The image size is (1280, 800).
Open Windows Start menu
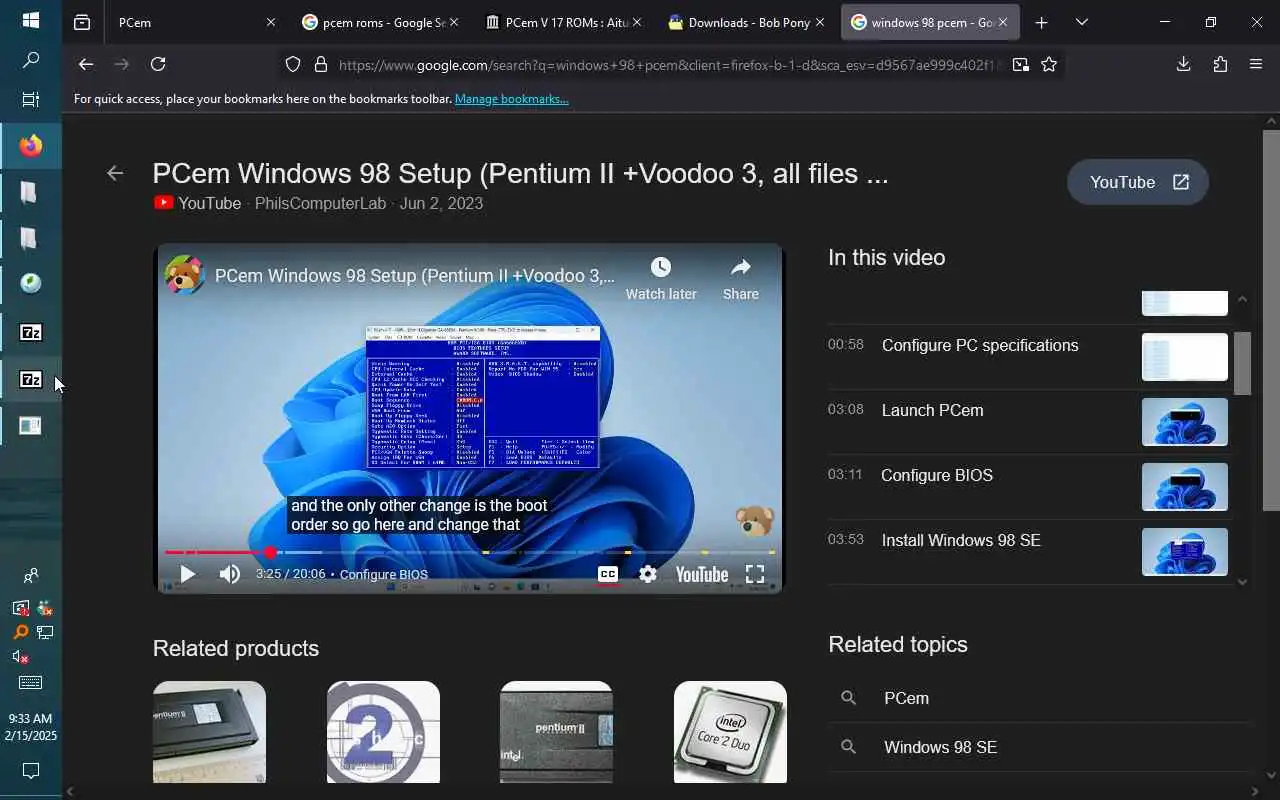(x=31, y=20)
